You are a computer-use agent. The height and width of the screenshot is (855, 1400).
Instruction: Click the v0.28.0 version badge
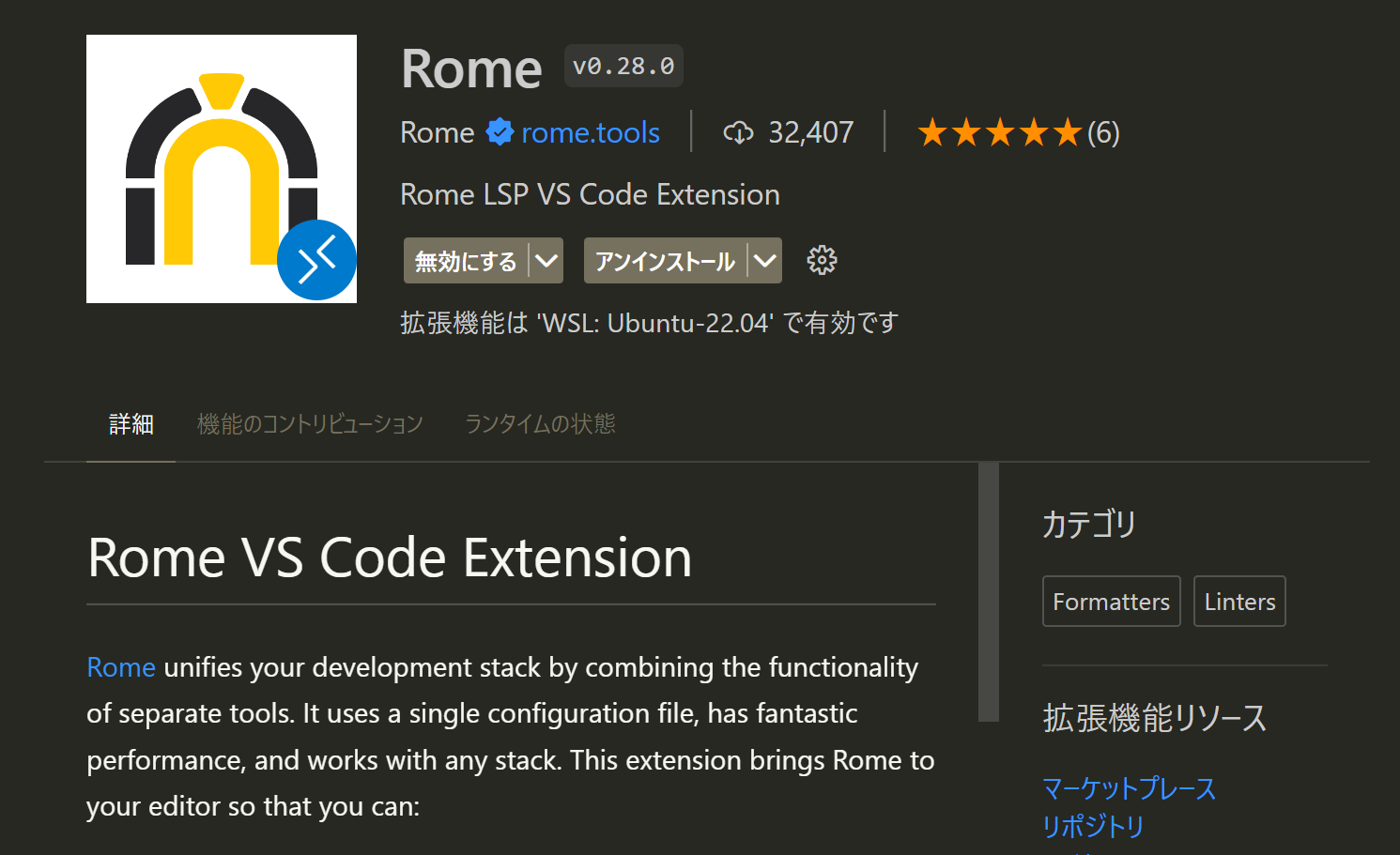coord(623,66)
